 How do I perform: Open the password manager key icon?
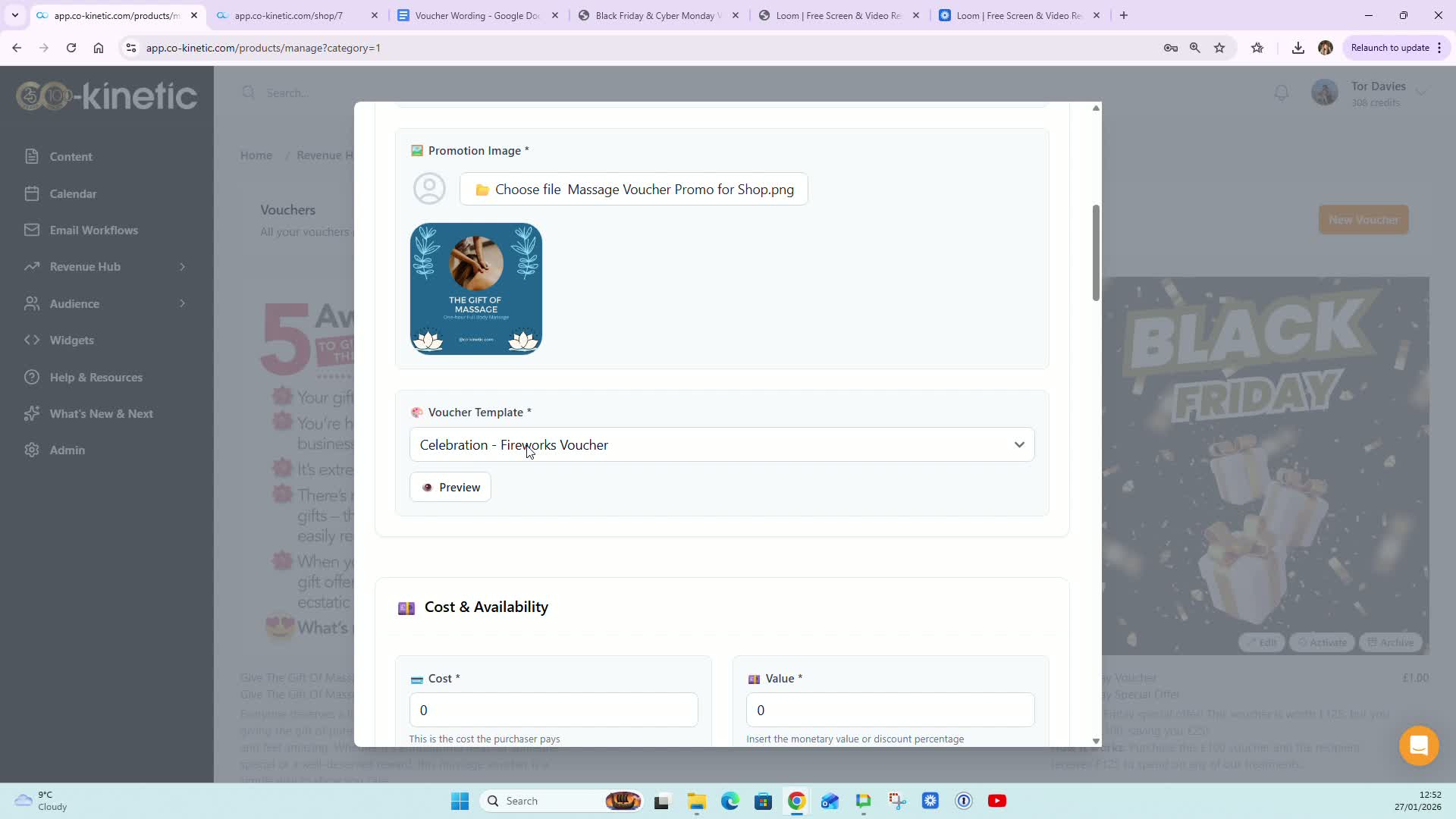tap(1171, 48)
